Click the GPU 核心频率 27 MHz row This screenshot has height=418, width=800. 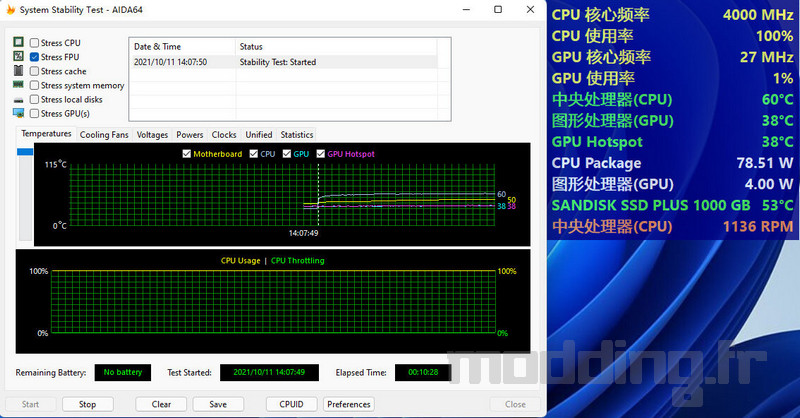coord(672,57)
